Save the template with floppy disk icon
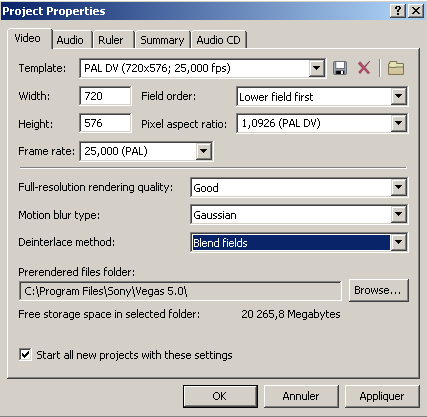 point(340,68)
